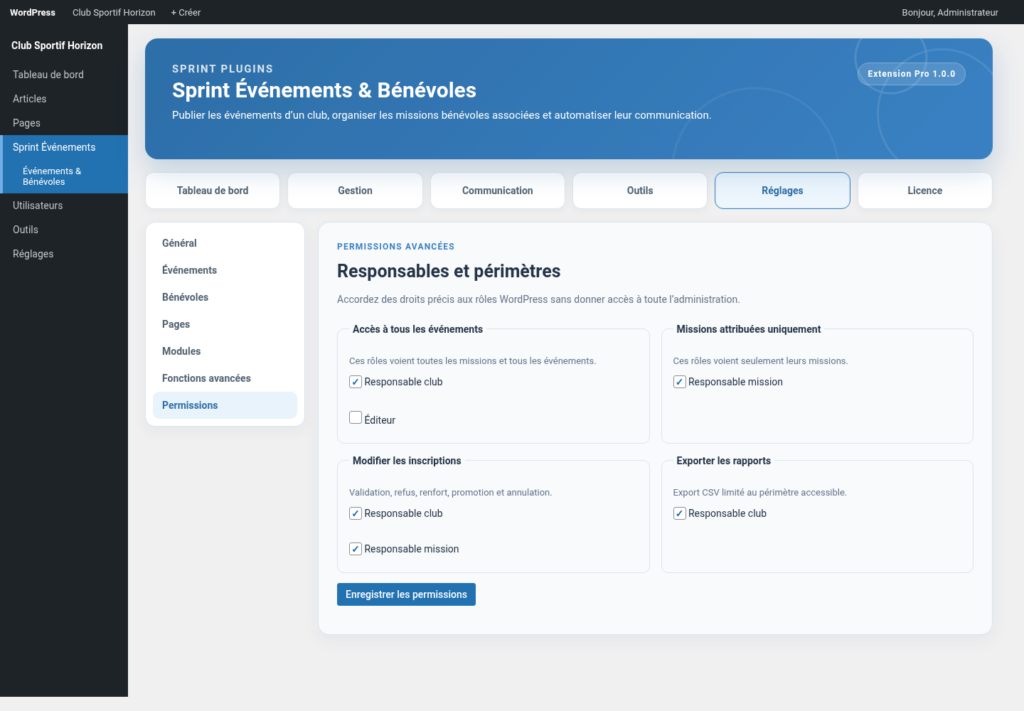Click WordPress logo text in admin bar

[33, 12]
